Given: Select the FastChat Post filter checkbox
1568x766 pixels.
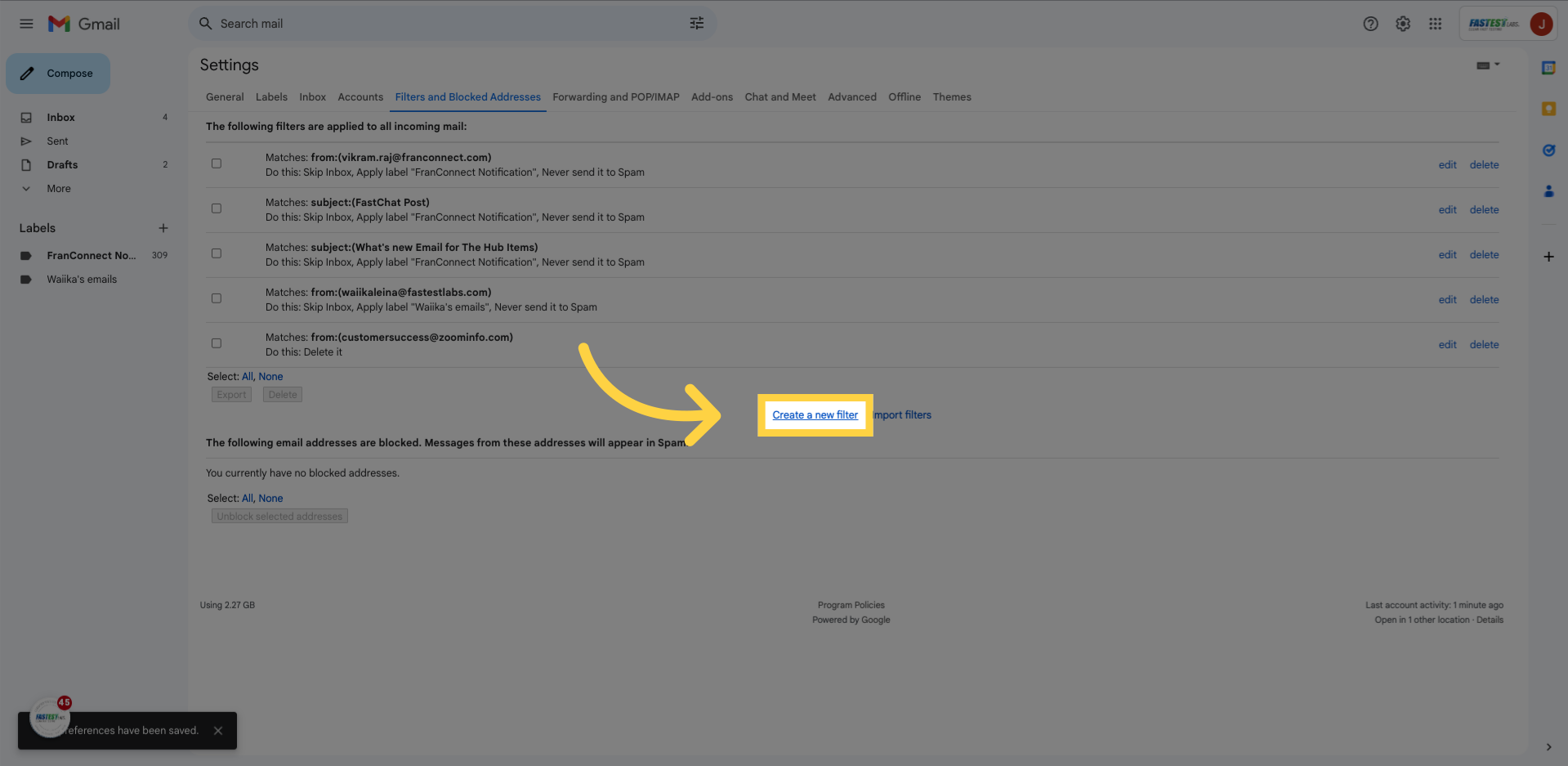Looking at the screenshot, I should click(217, 208).
